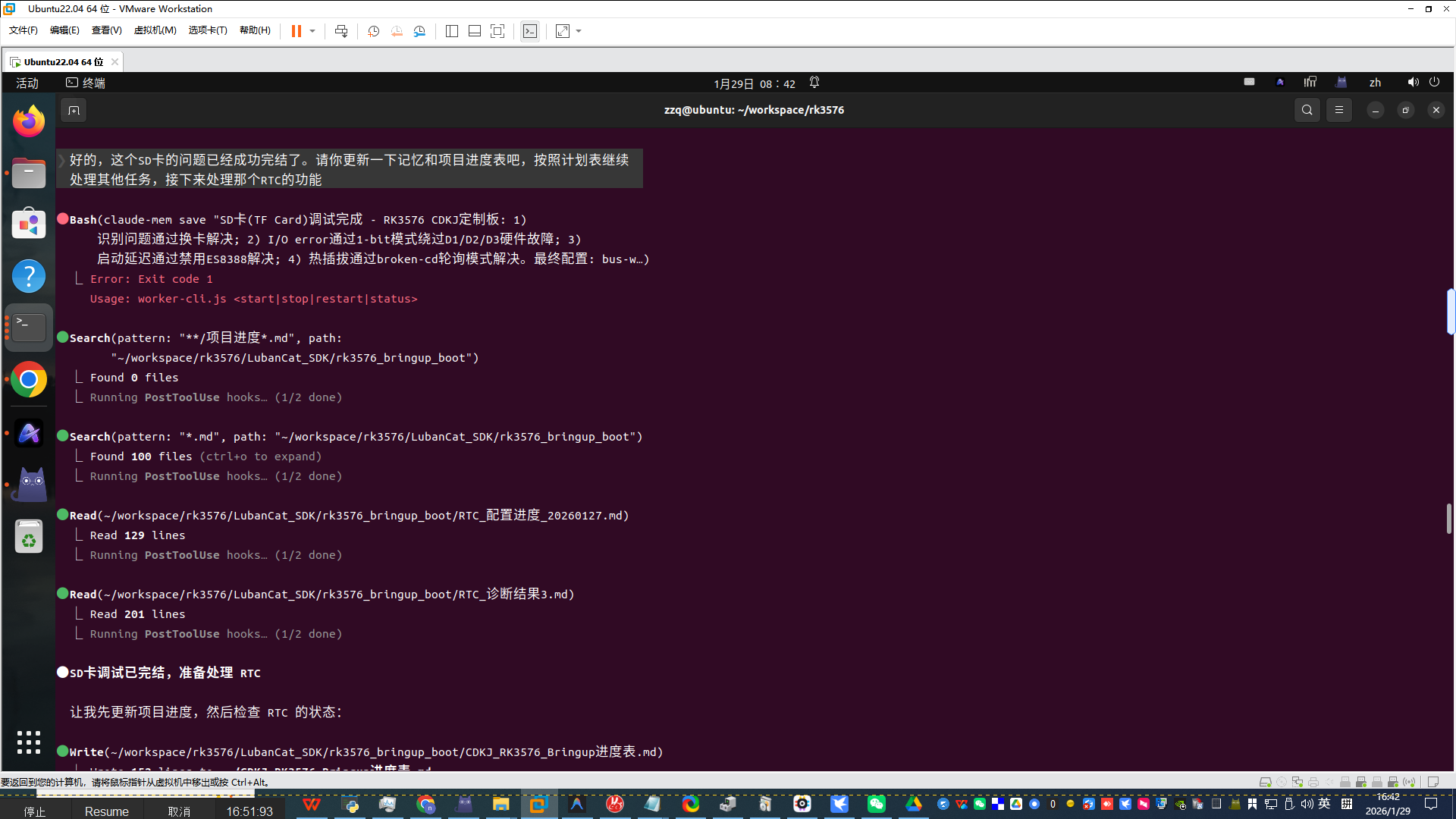
Task: Open the Ubuntu system power menu
Action: pyautogui.click(x=1434, y=82)
